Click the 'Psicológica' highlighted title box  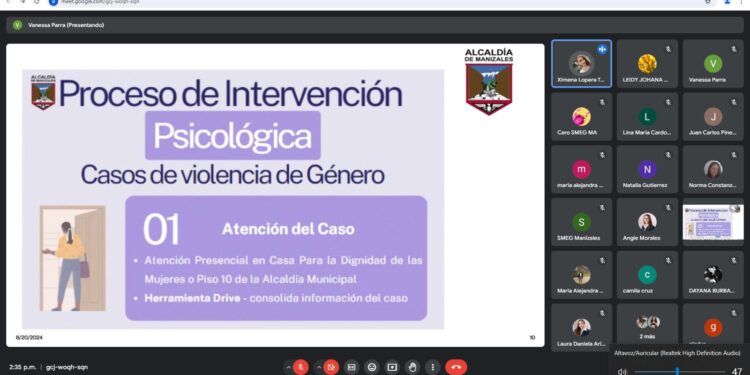[233, 135]
